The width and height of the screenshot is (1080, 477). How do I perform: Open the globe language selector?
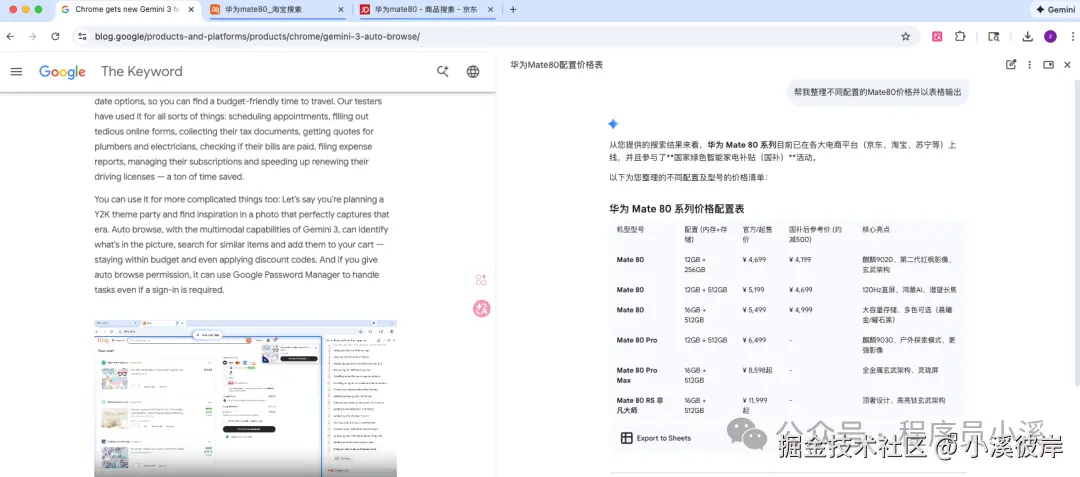coord(473,71)
